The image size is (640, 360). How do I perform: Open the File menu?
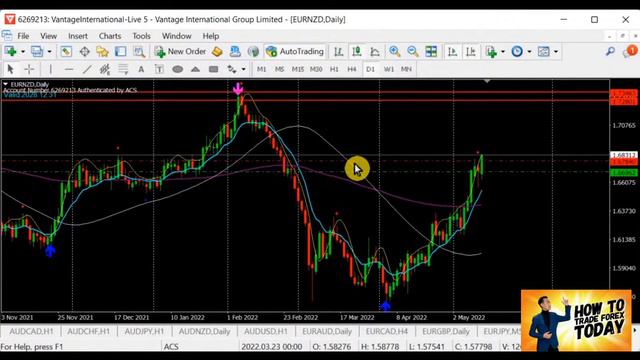click(23, 36)
